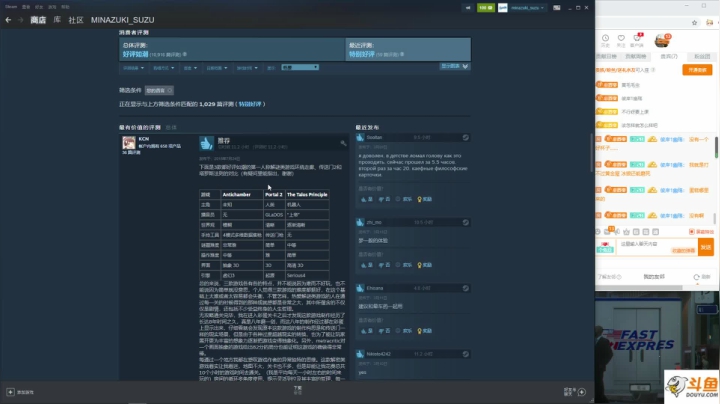Screen dimensions: 720x404
Task: Click orange open noble button in Douyu
Action: point(697,70)
